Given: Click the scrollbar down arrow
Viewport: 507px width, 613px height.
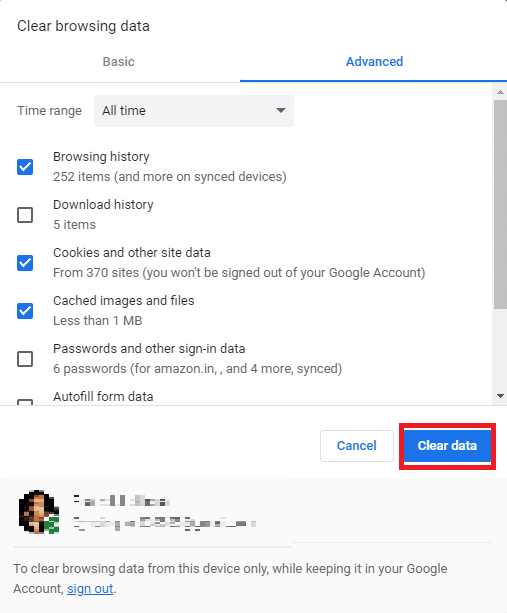Looking at the screenshot, I should point(500,396).
